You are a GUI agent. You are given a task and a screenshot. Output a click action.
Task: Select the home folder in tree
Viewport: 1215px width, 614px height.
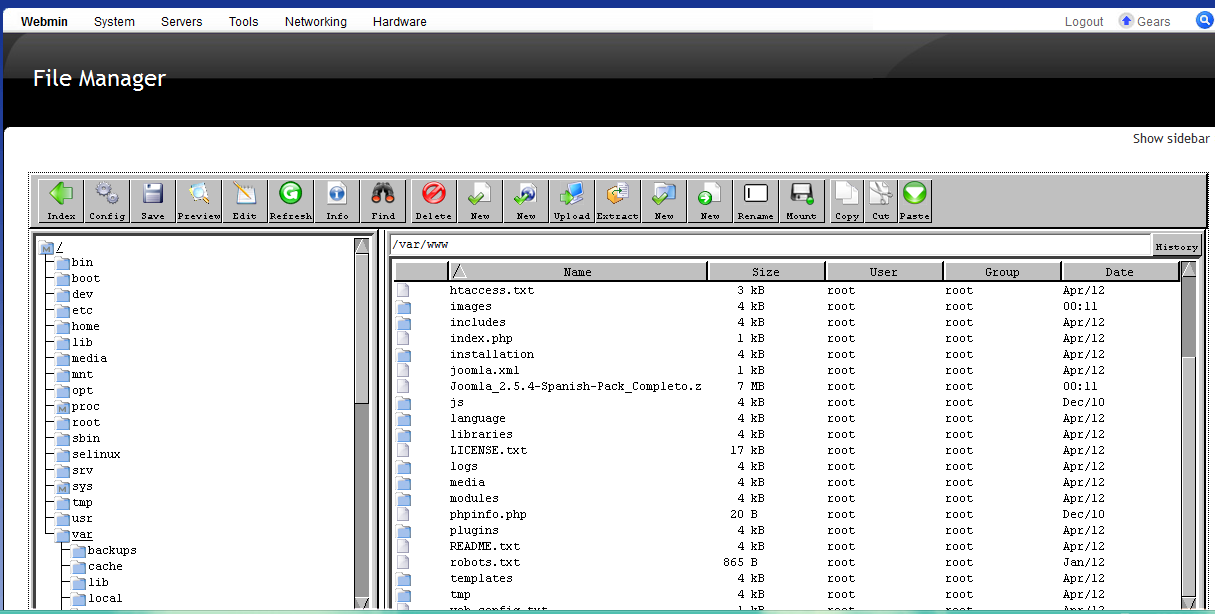pos(85,326)
